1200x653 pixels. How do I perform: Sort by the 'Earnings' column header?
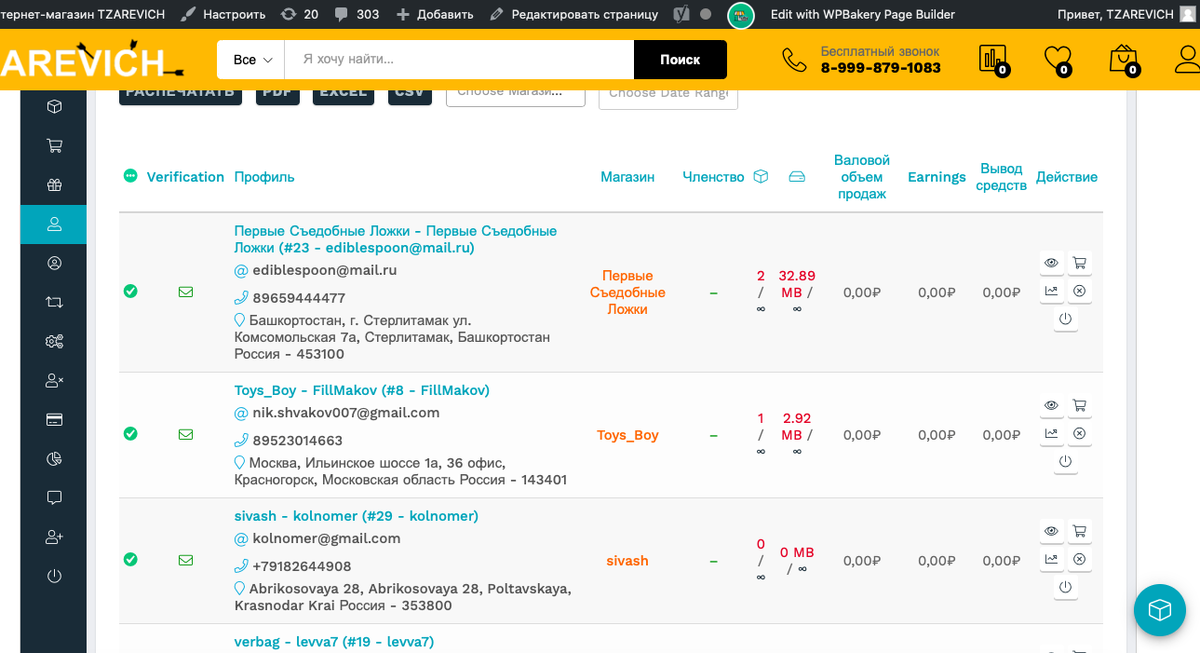pyautogui.click(x=937, y=177)
